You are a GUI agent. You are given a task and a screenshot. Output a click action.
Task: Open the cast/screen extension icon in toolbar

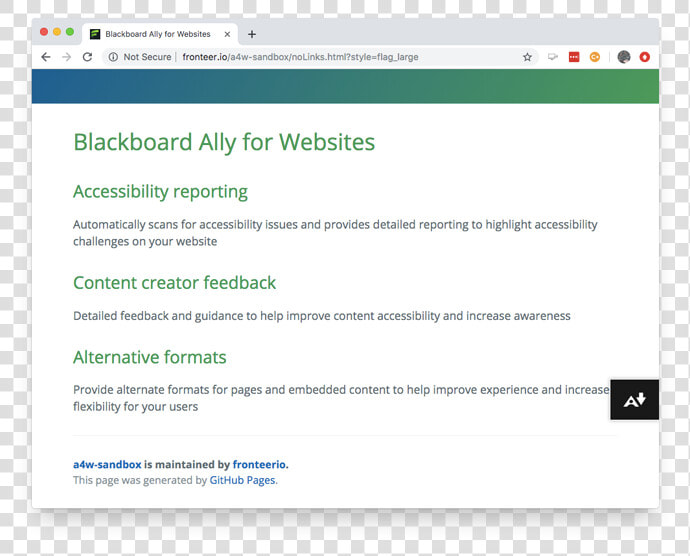click(553, 57)
